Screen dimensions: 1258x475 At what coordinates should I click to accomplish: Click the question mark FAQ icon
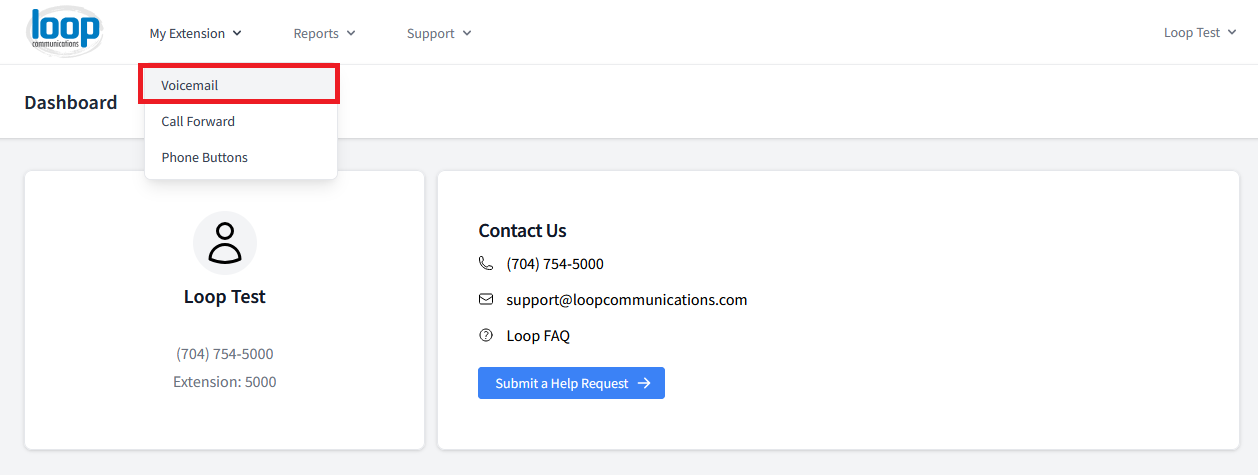point(486,335)
